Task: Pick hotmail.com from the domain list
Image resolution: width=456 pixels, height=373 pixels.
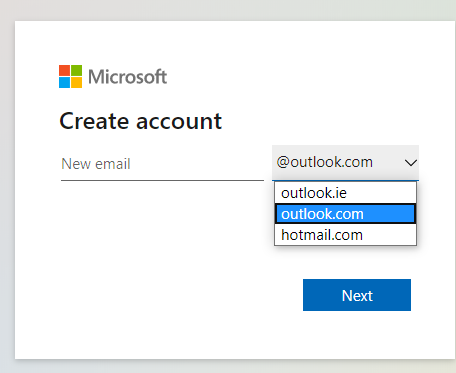Action: 345,235
